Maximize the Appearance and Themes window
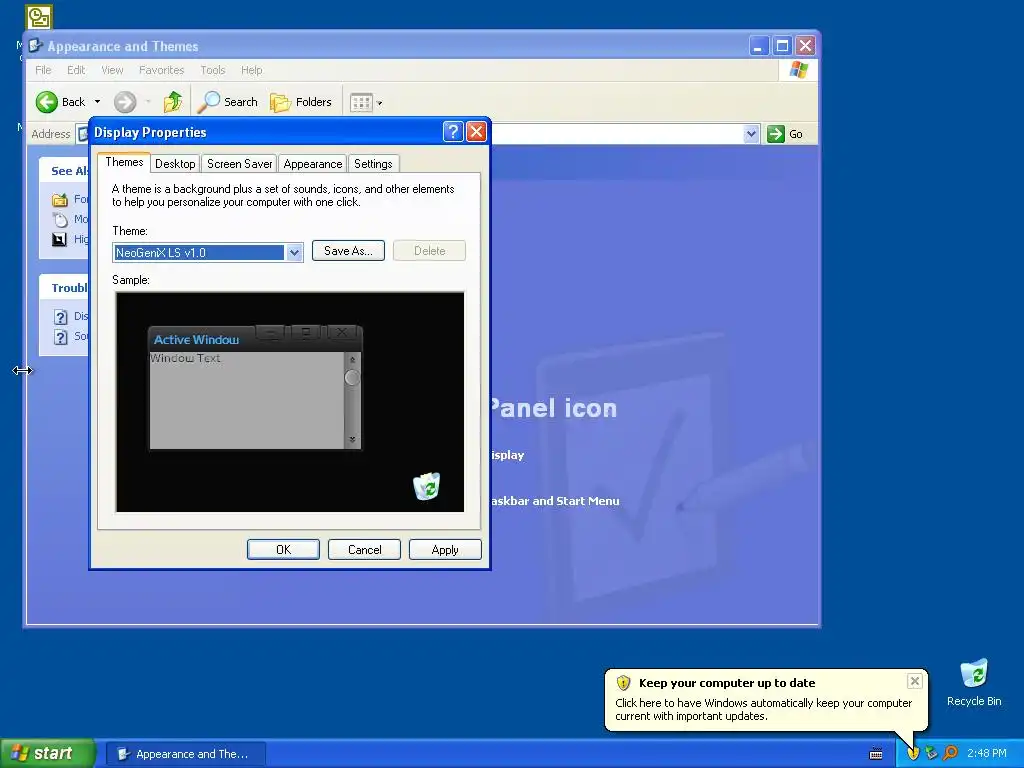The height and width of the screenshot is (768, 1024). point(782,46)
